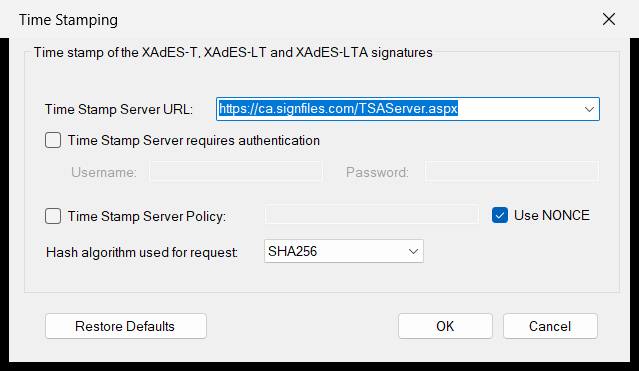Viewport: 639px width, 371px height.
Task: Confirm settings with the OK button
Action: click(445, 326)
